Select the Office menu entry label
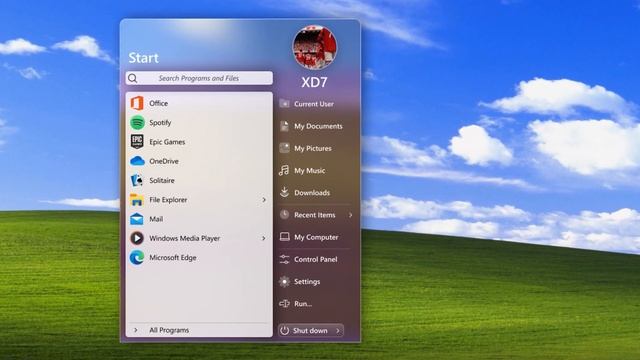 (x=158, y=103)
